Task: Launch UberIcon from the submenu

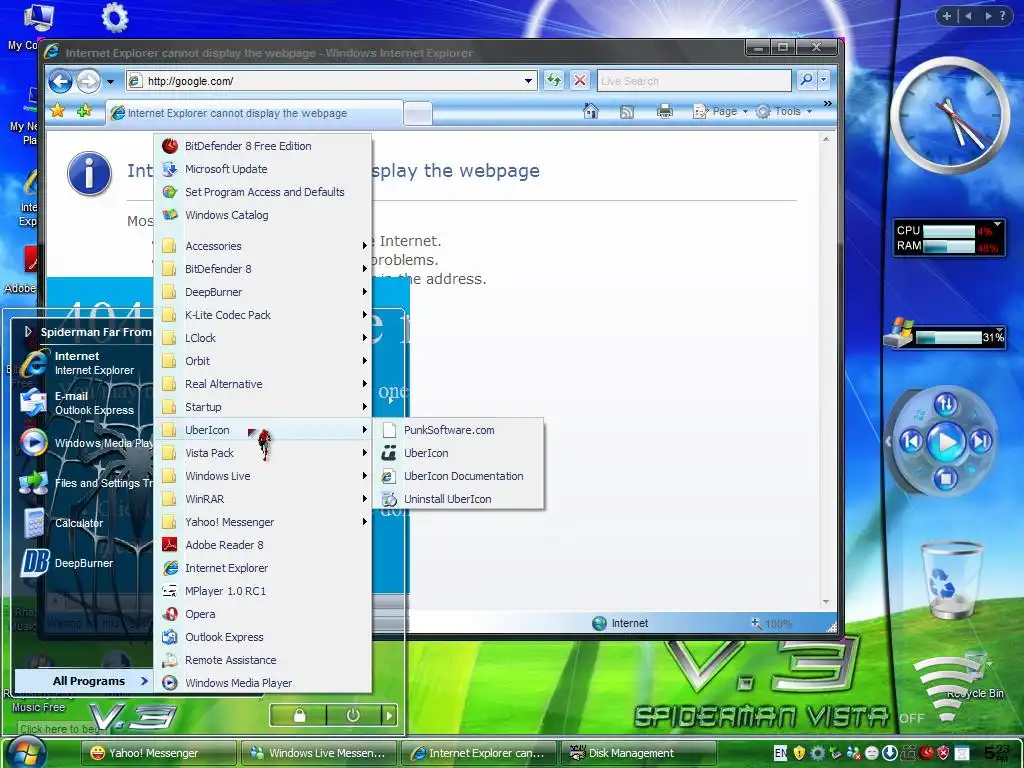Action: coord(458,453)
